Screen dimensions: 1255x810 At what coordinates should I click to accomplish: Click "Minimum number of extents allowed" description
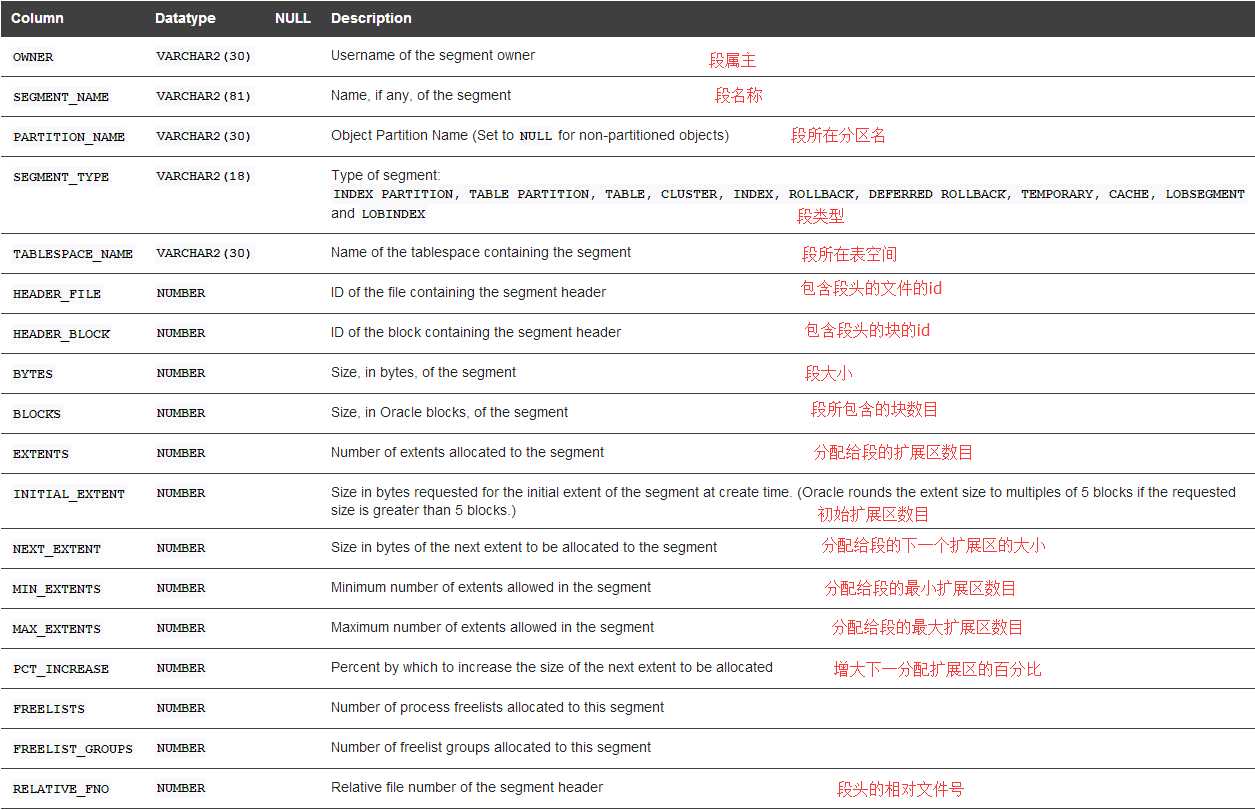[x=491, y=587]
